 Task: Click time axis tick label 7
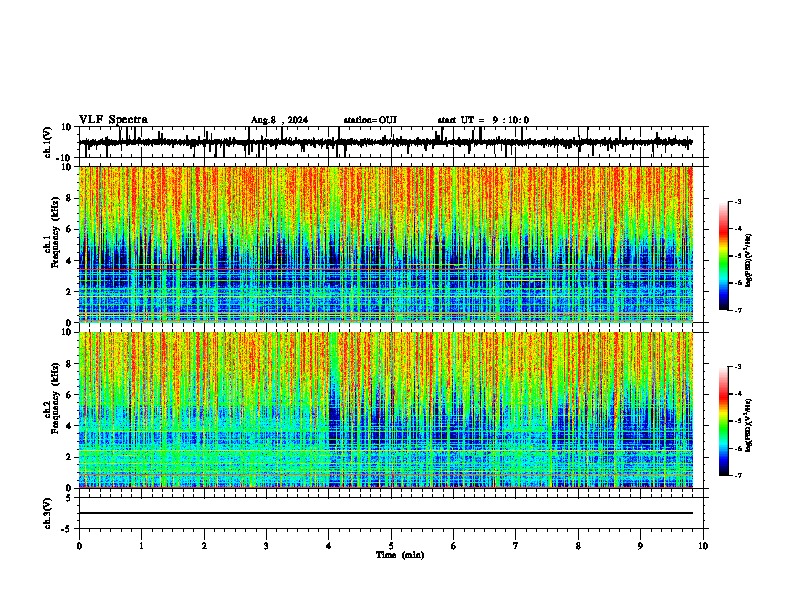point(516,546)
